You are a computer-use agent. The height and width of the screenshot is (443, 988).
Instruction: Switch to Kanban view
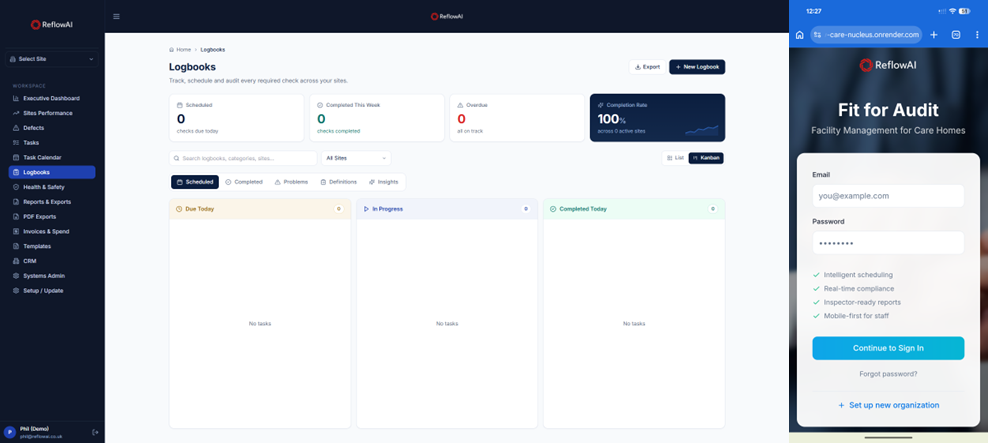point(706,158)
